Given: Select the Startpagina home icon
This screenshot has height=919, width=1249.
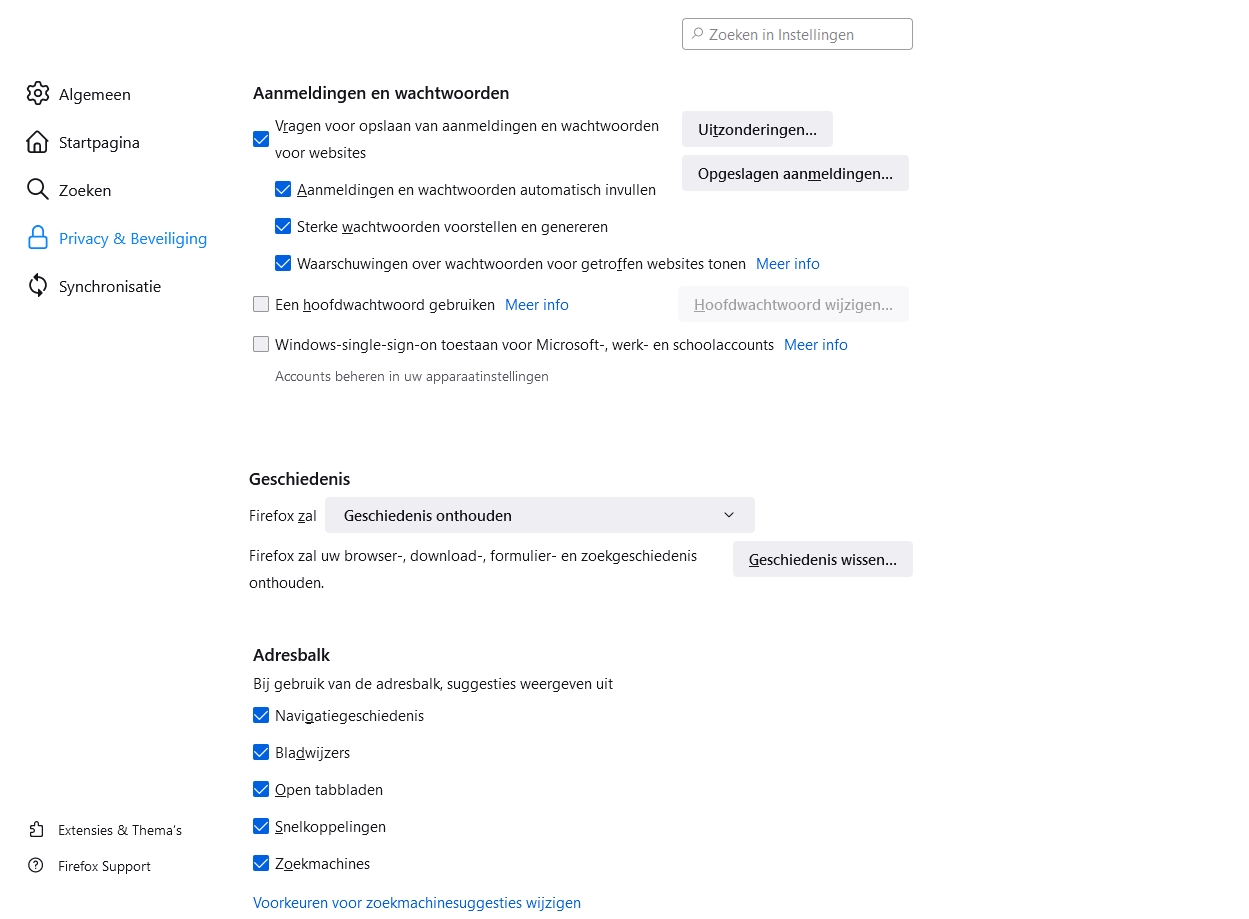Looking at the screenshot, I should pyautogui.click(x=37, y=142).
